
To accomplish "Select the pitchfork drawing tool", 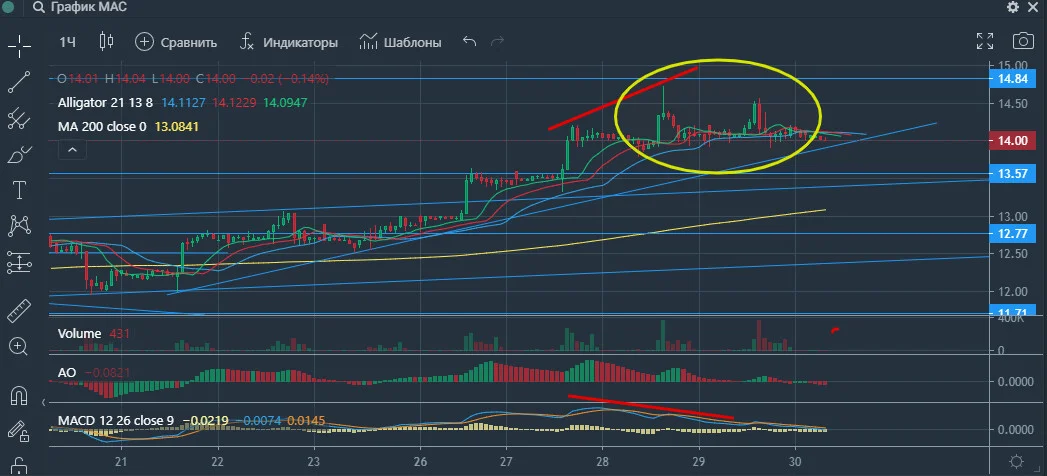I will tap(19, 119).
